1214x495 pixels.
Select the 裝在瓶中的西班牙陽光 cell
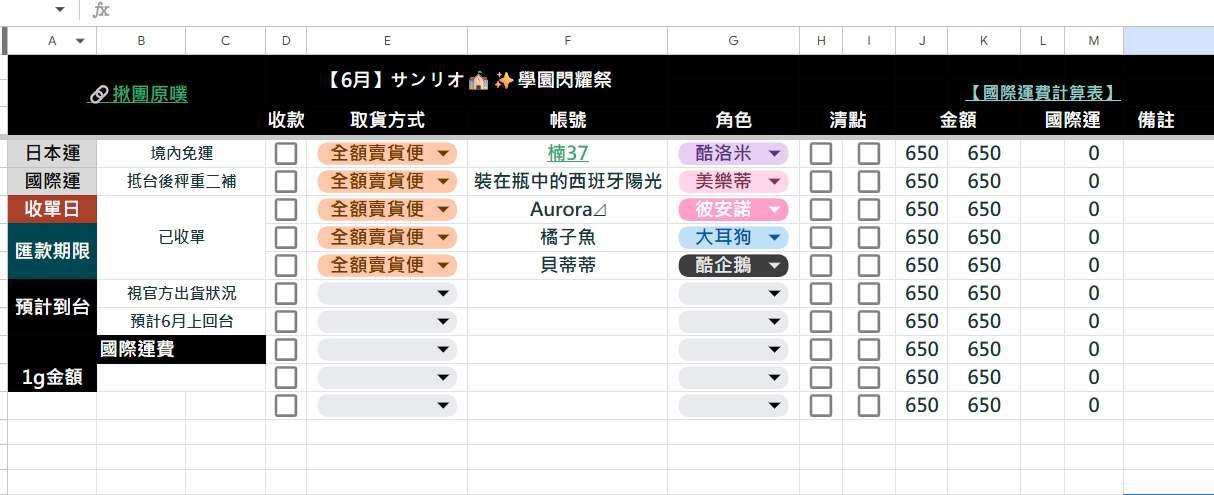(567, 181)
